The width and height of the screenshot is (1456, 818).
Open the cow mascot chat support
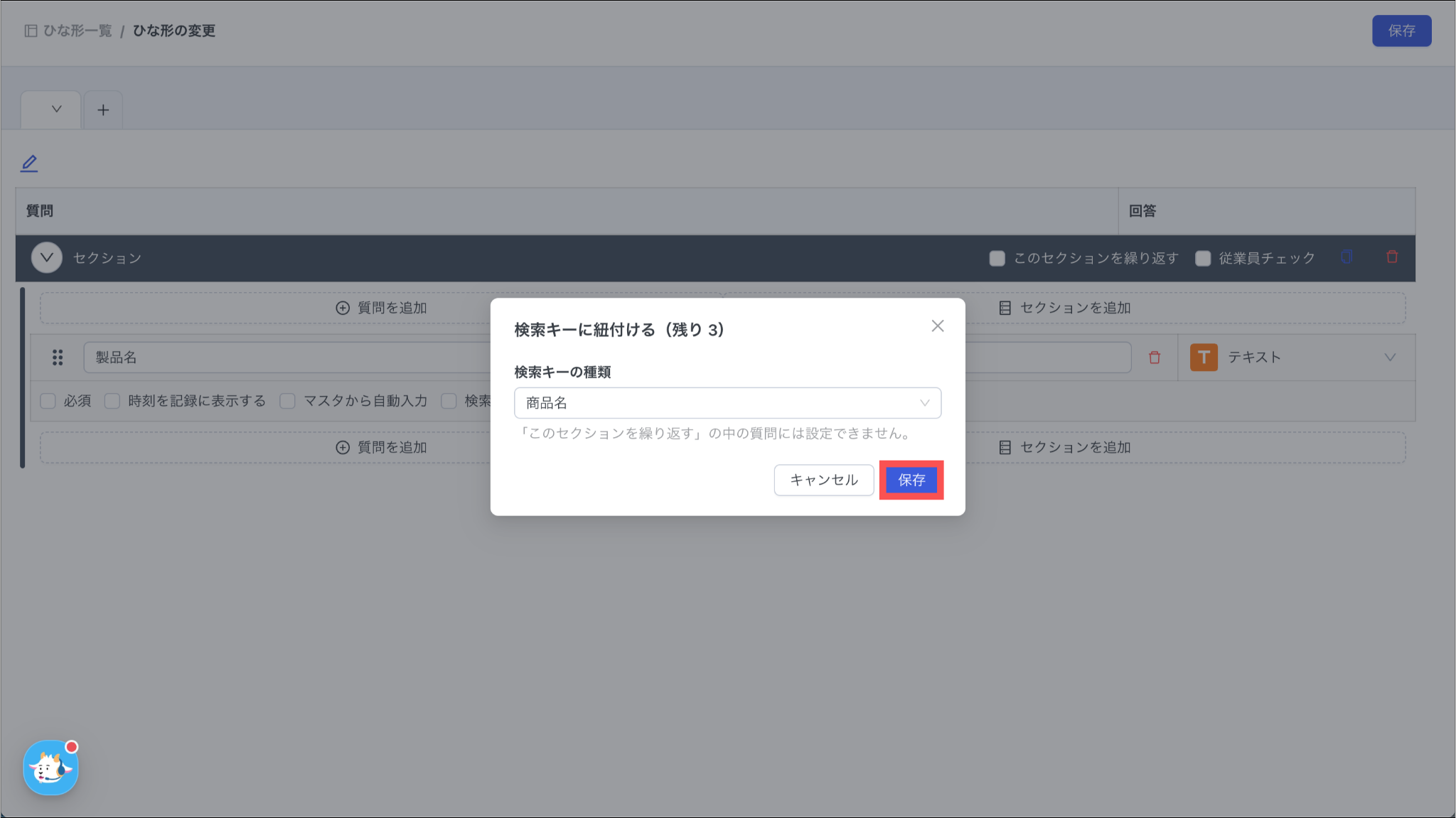pos(50,768)
